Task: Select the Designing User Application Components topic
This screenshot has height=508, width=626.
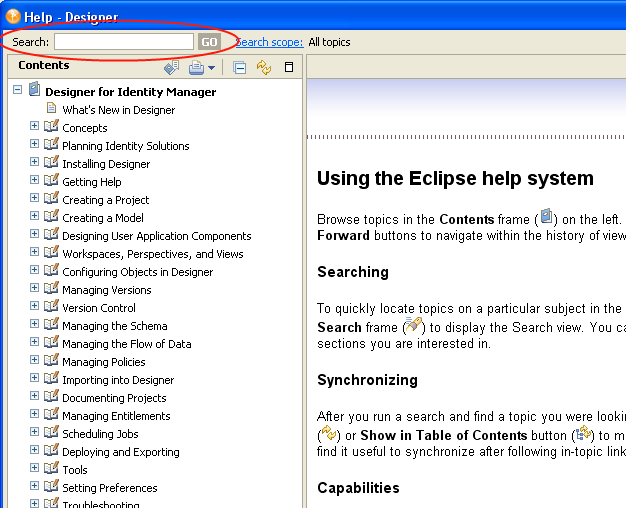Action: coord(156,236)
